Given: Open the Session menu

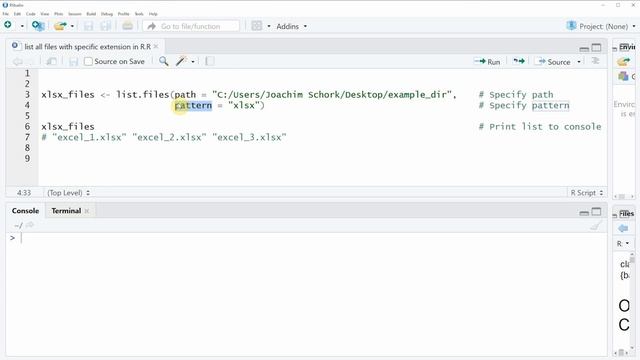Looking at the screenshot, I should (75, 14).
